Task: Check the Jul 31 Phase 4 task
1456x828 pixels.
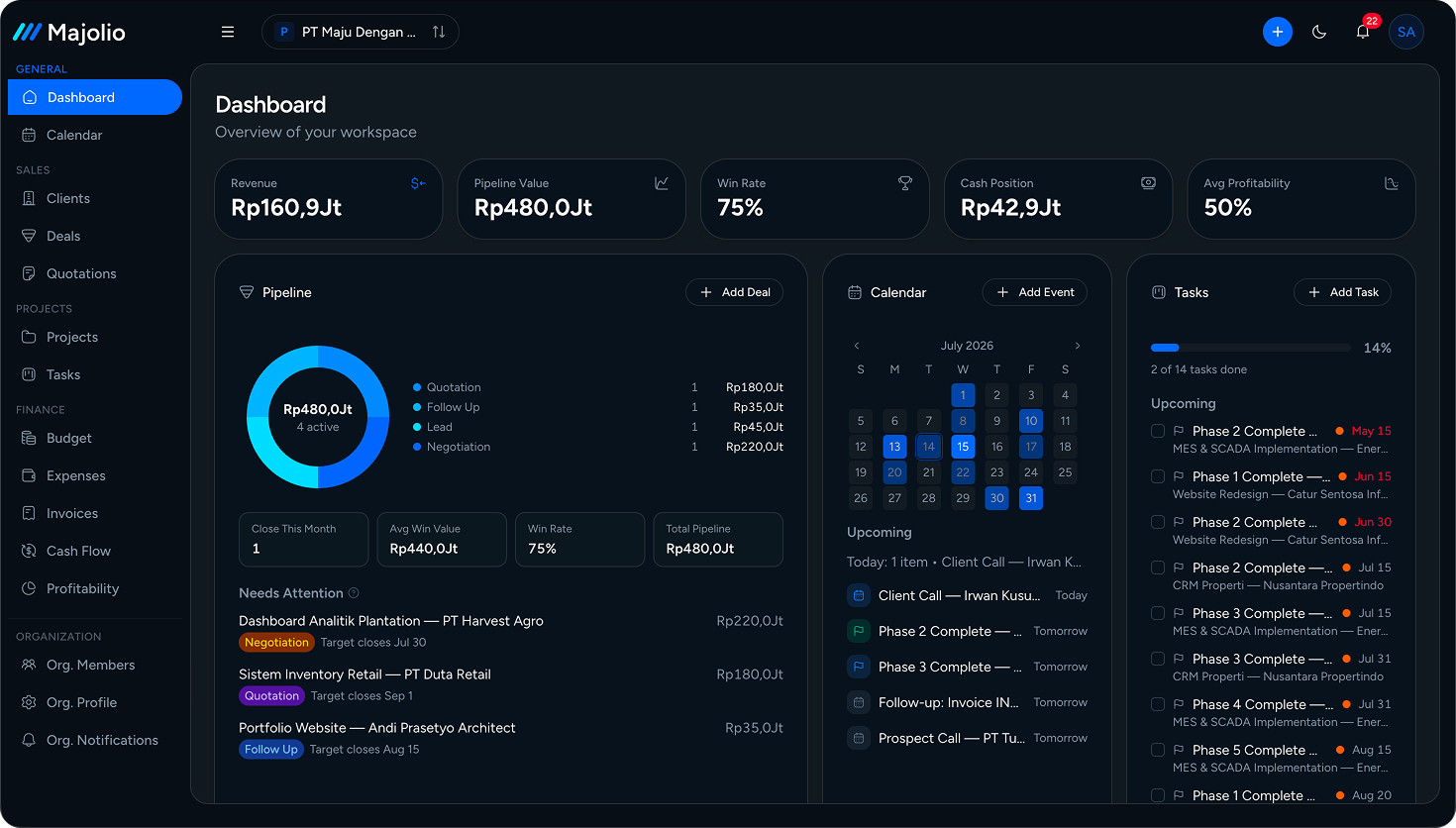Action: point(1157,704)
